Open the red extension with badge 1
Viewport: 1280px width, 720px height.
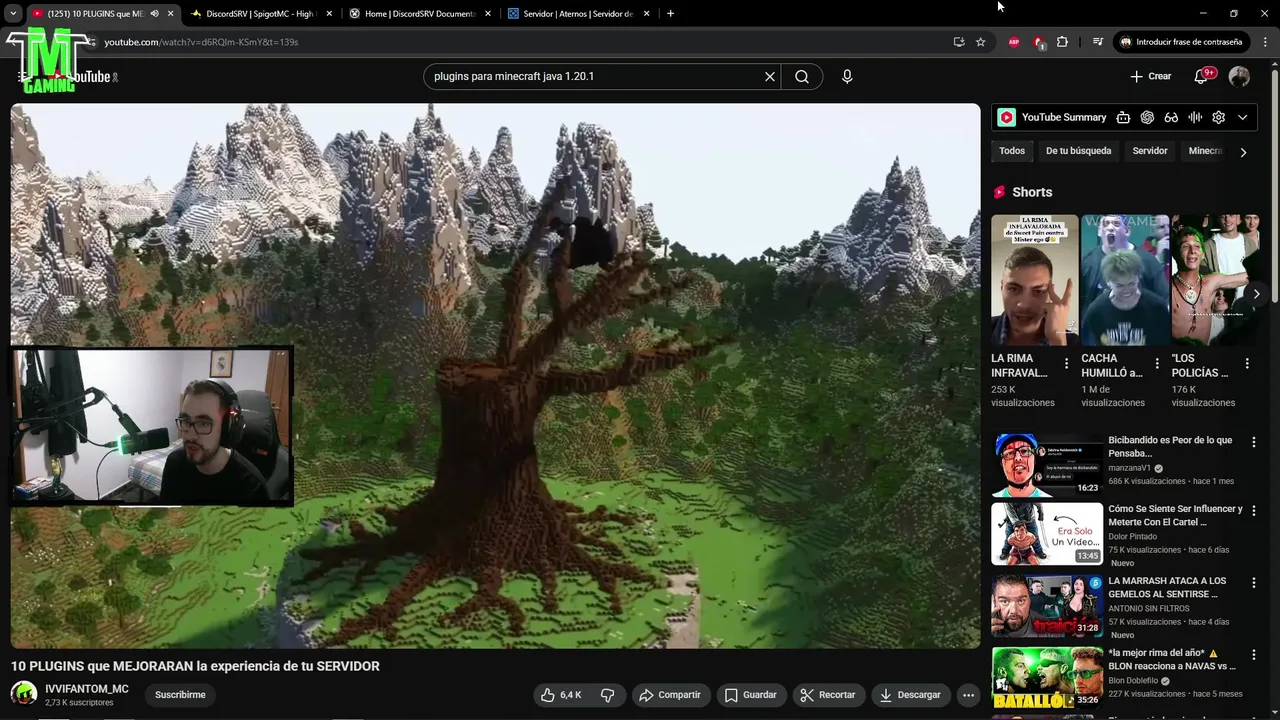(1039, 42)
